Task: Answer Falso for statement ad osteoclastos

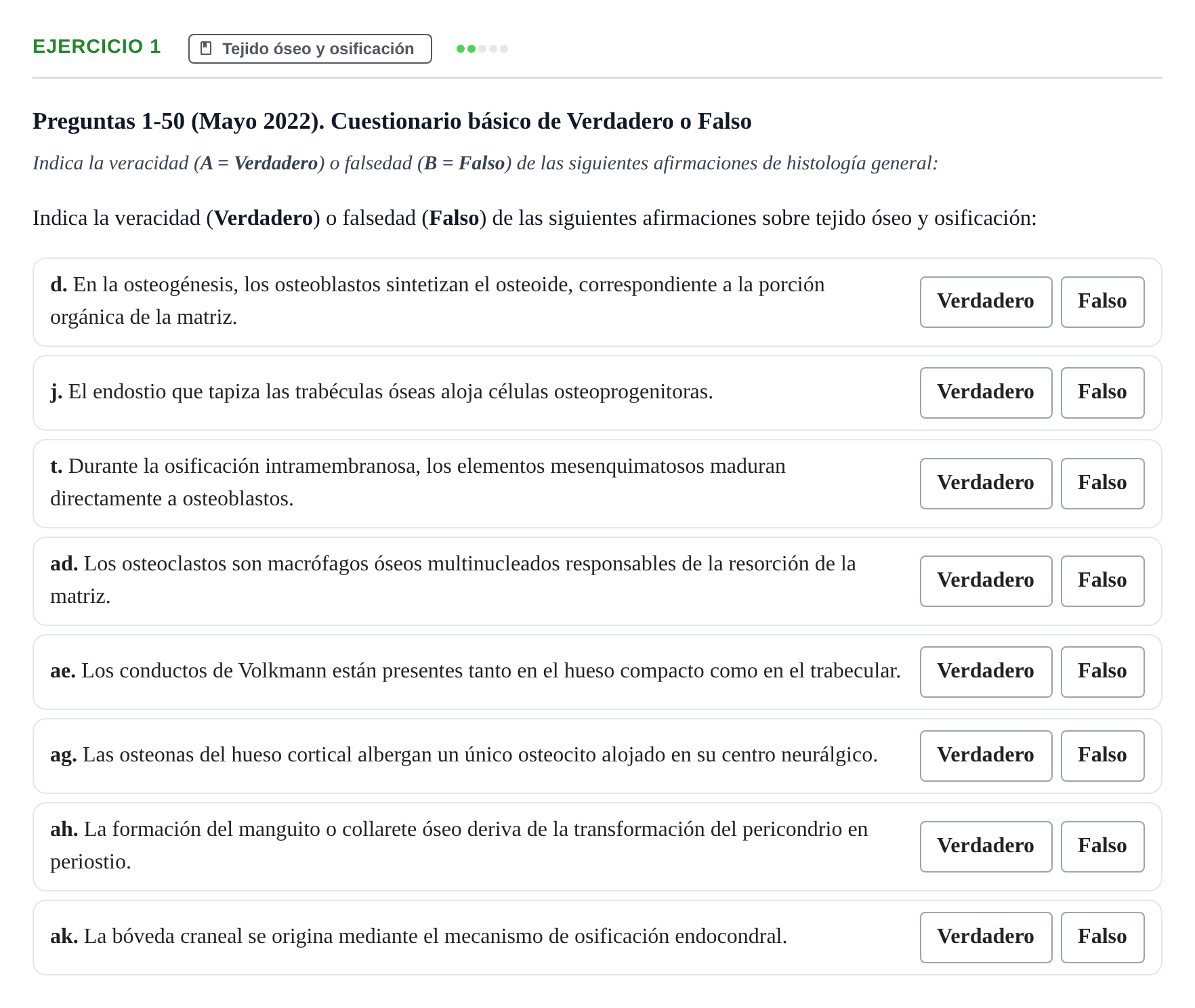Action: (1102, 581)
